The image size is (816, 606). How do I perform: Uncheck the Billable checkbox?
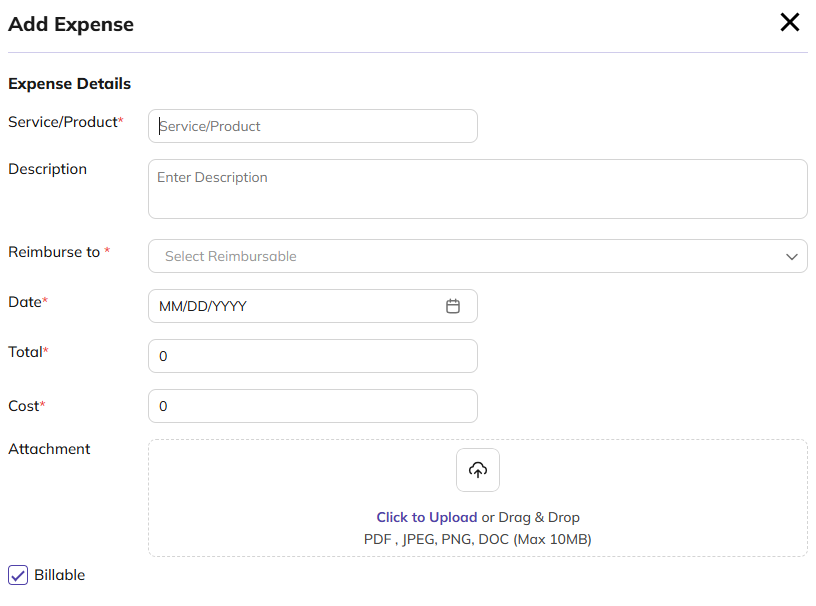click(x=18, y=575)
